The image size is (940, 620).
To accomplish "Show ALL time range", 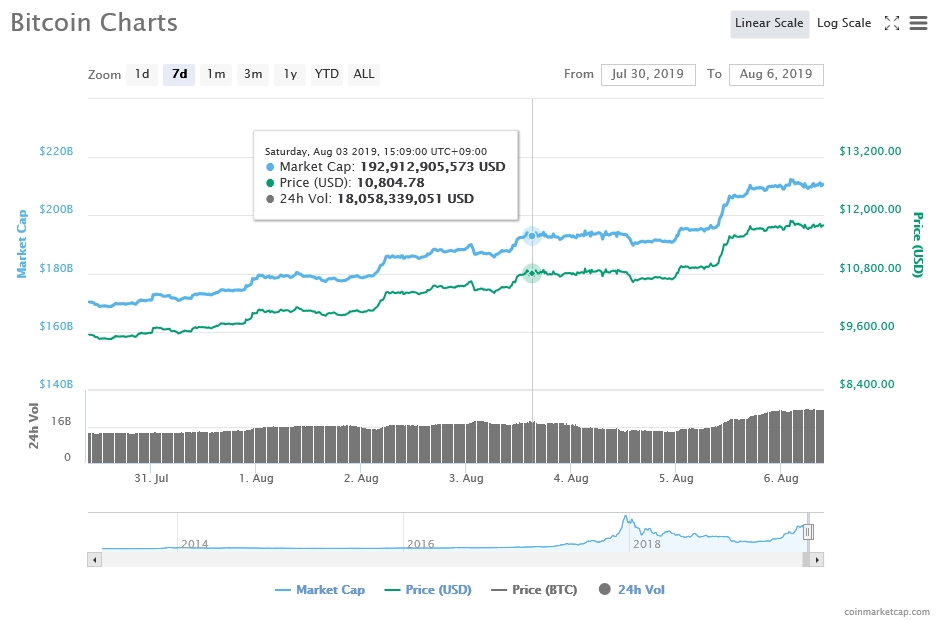I will click(x=364, y=74).
